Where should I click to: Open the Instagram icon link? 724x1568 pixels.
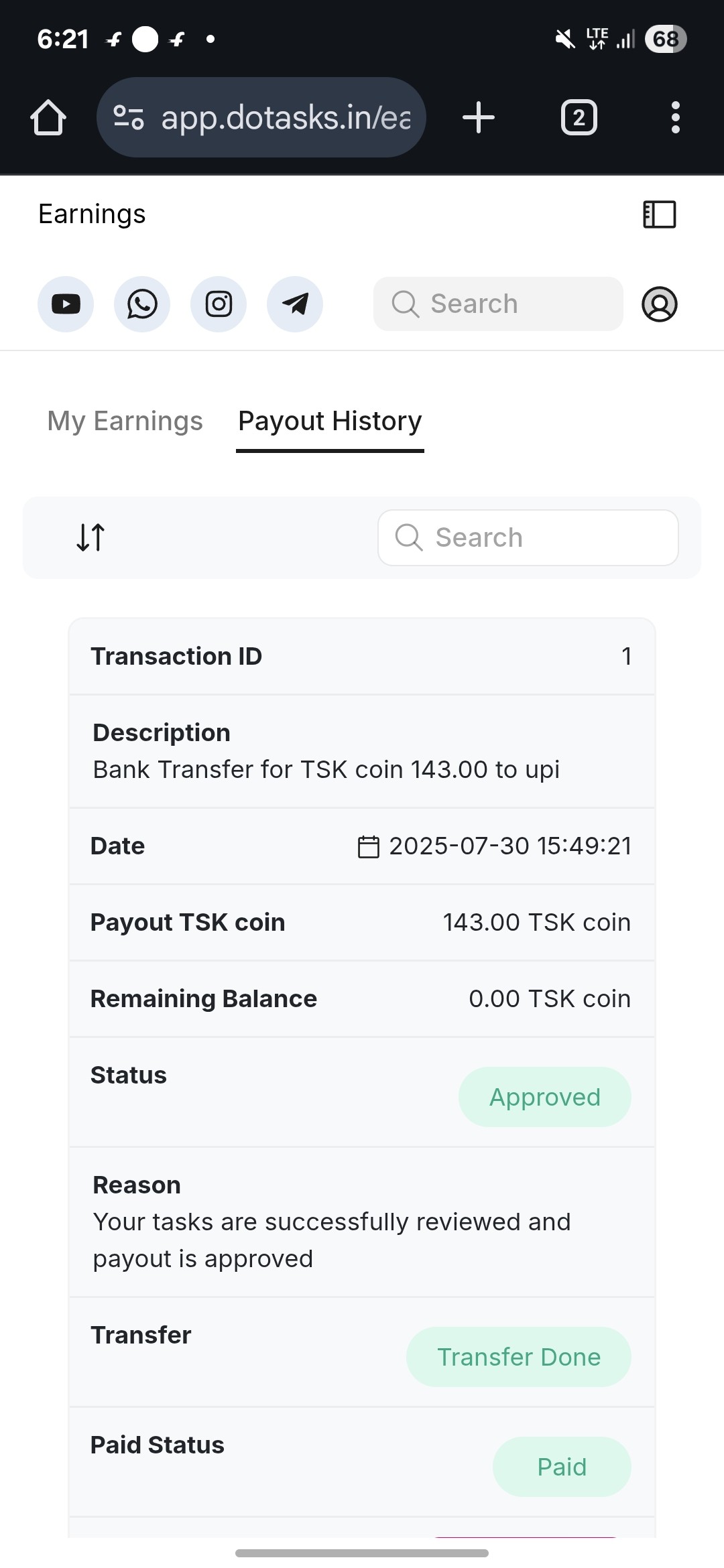click(219, 304)
